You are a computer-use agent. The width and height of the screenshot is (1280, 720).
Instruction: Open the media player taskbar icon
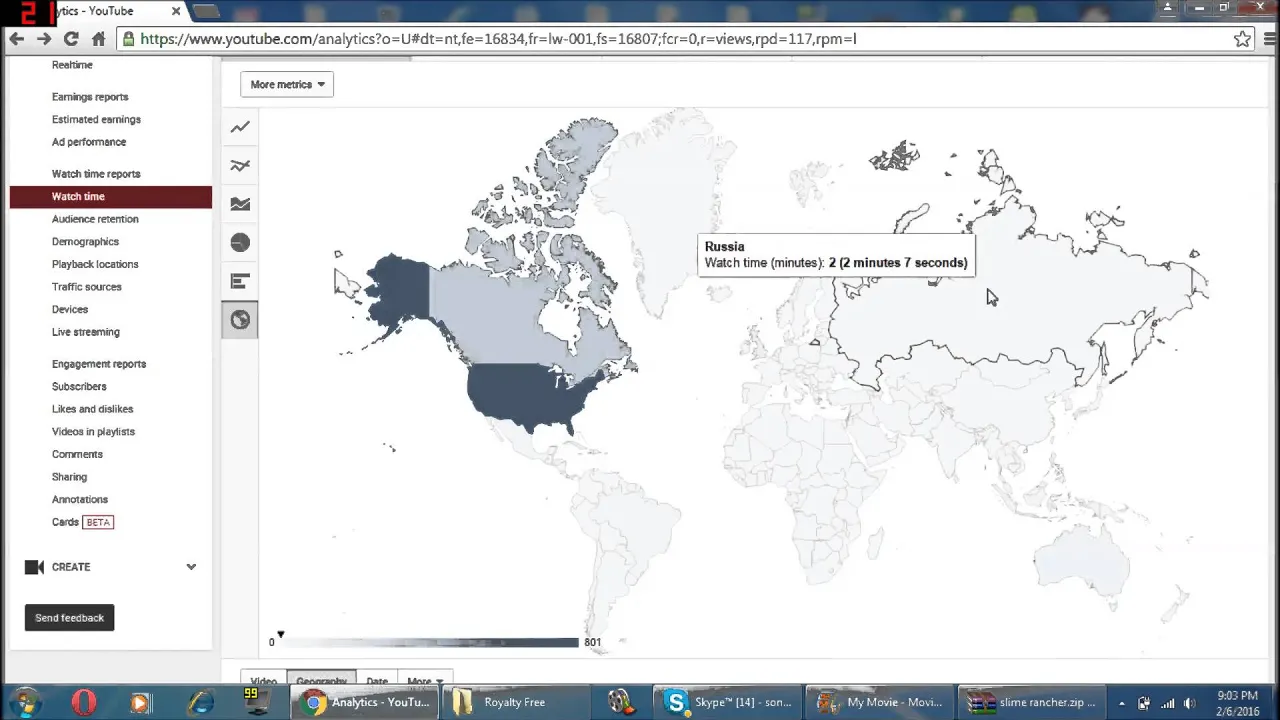(141, 702)
